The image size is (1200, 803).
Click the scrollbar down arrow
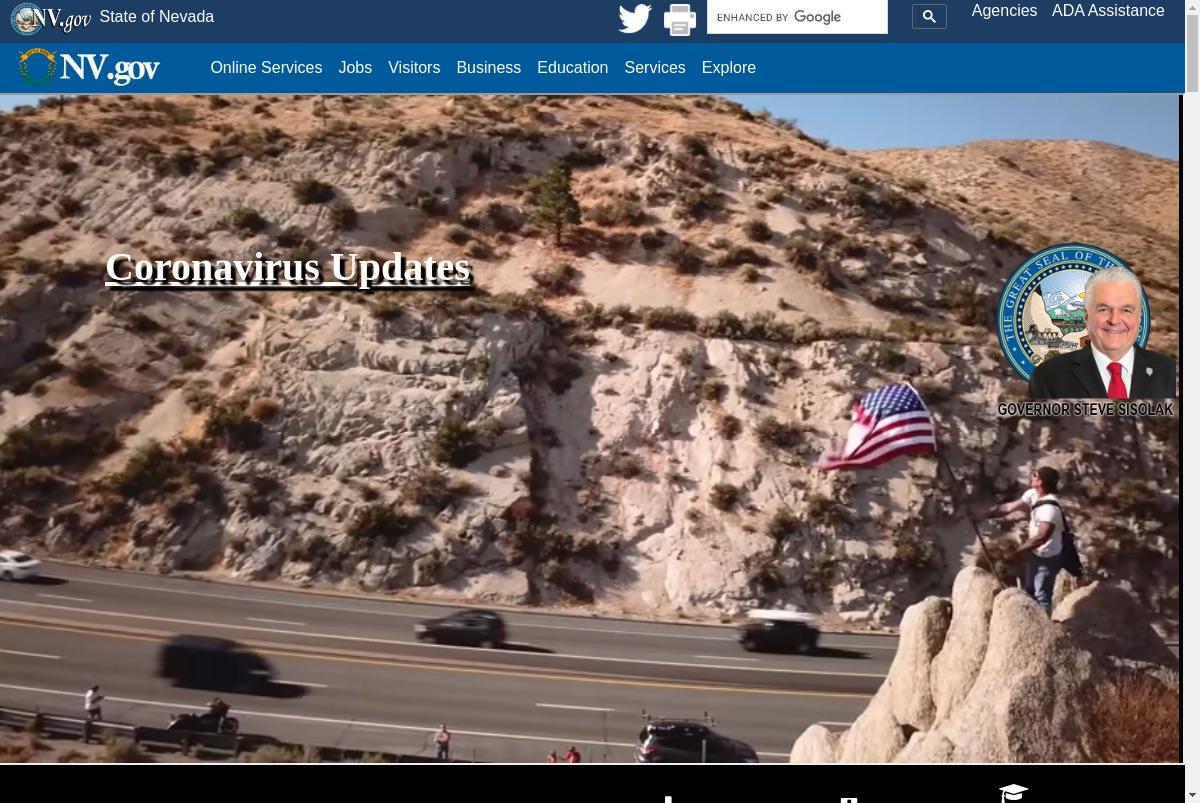click(1192, 795)
